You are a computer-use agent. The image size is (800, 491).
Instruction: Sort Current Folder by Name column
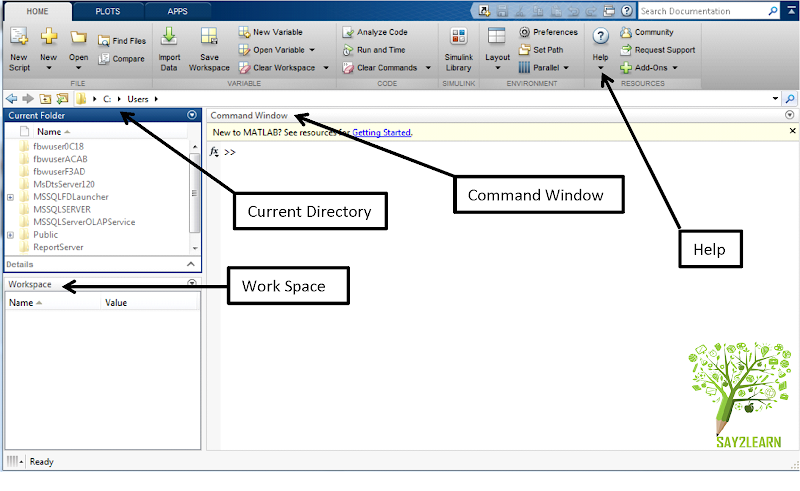[x=53, y=132]
